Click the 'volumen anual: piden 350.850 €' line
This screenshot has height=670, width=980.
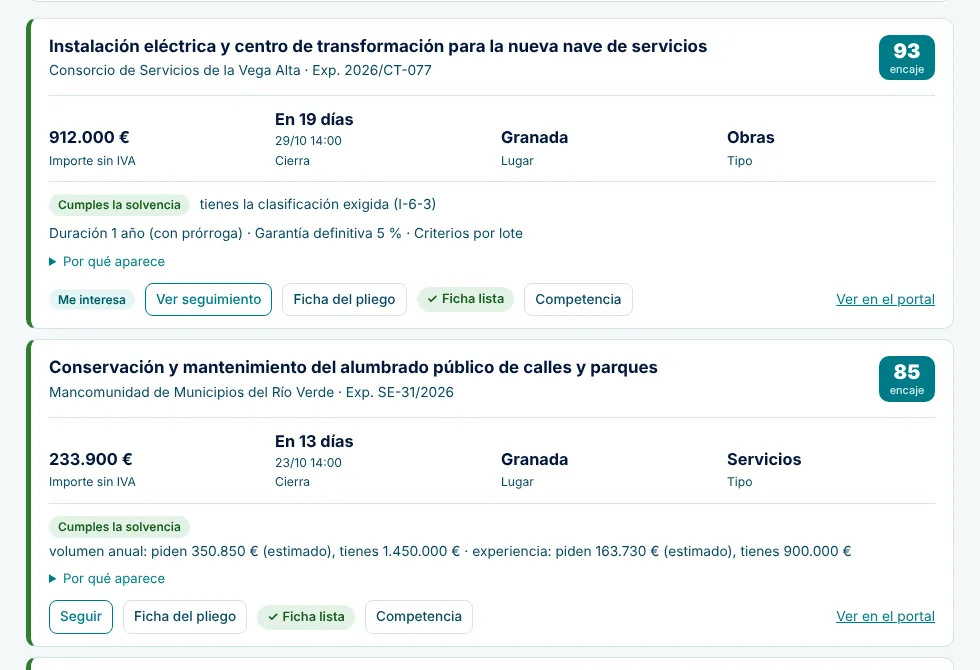click(x=450, y=551)
